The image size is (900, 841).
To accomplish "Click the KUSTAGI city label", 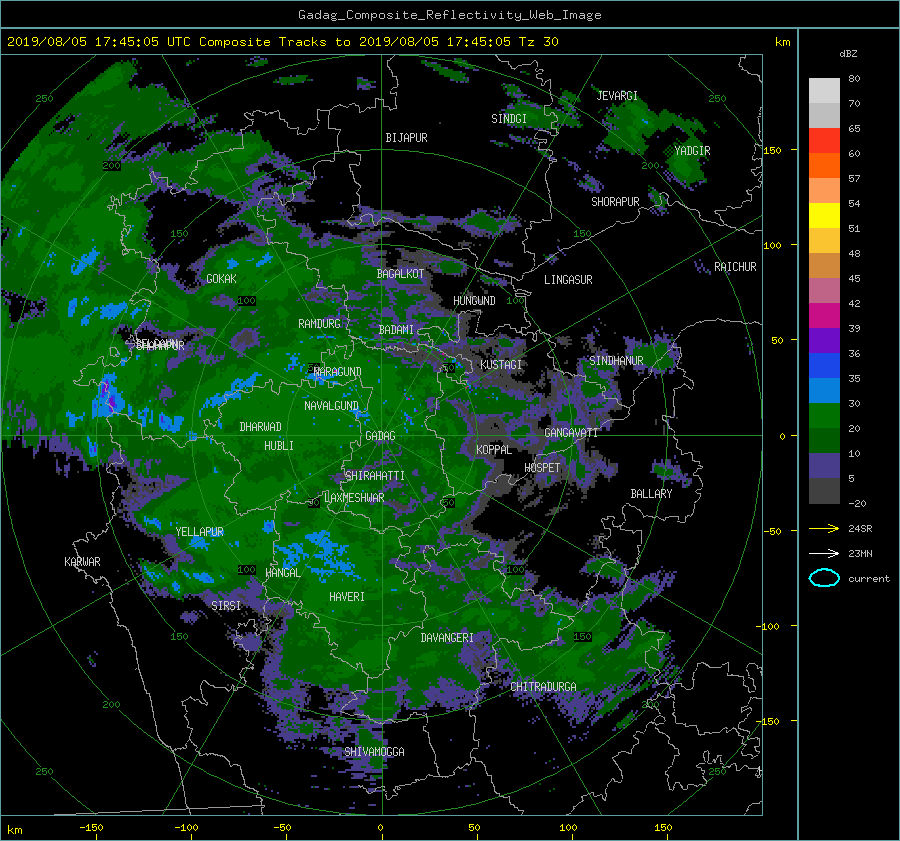I will coord(501,365).
